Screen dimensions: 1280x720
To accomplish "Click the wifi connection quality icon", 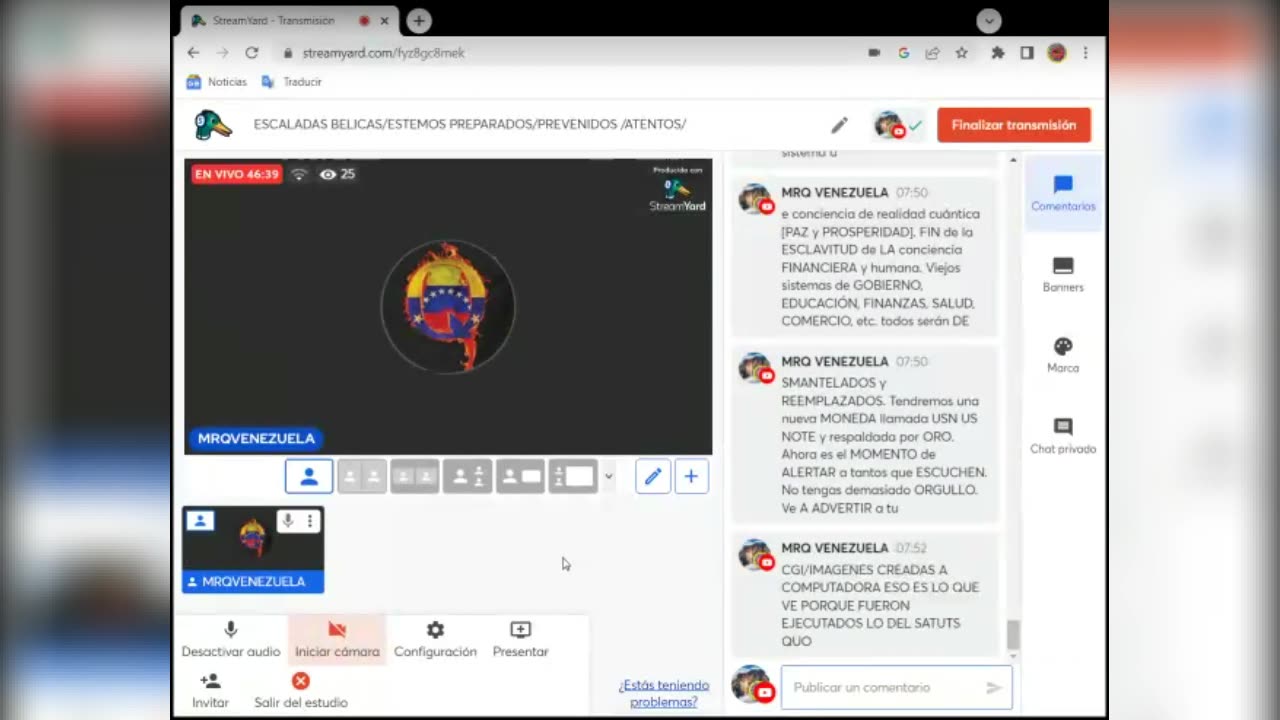I will click(299, 174).
